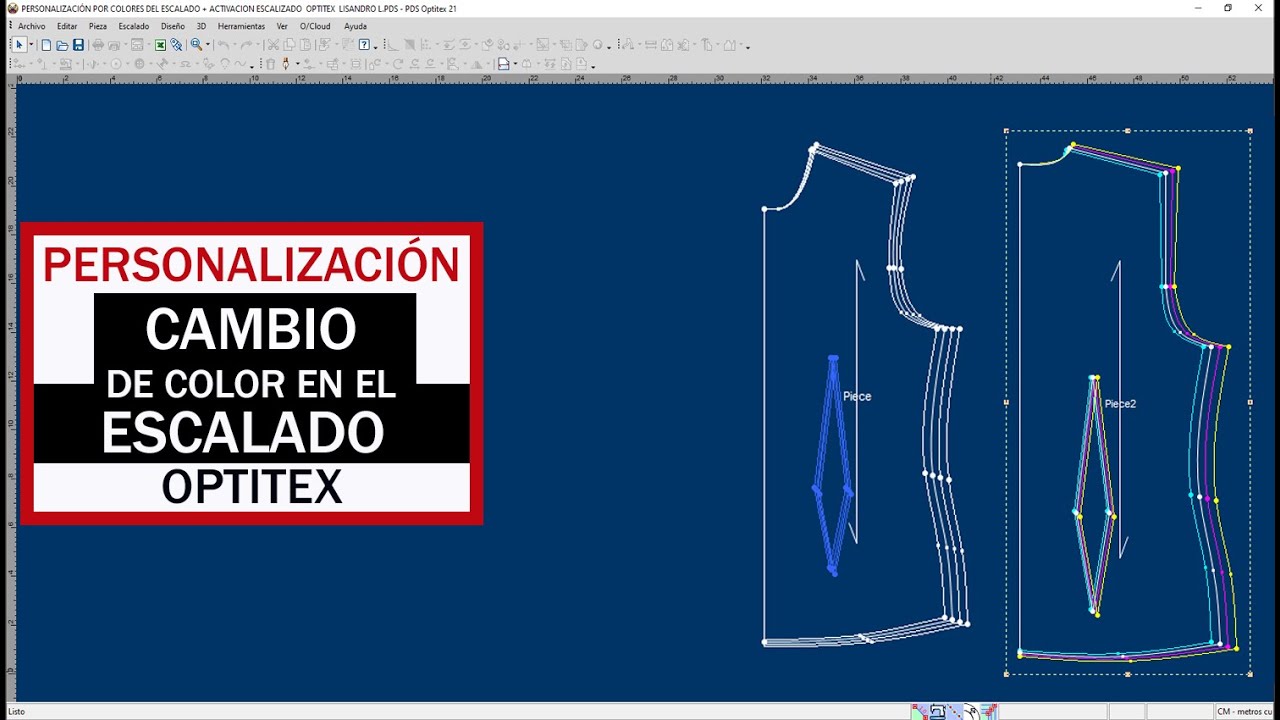Open the Help toolbar overflow arrow
The height and width of the screenshot is (720, 1280).
coord(375,47)
